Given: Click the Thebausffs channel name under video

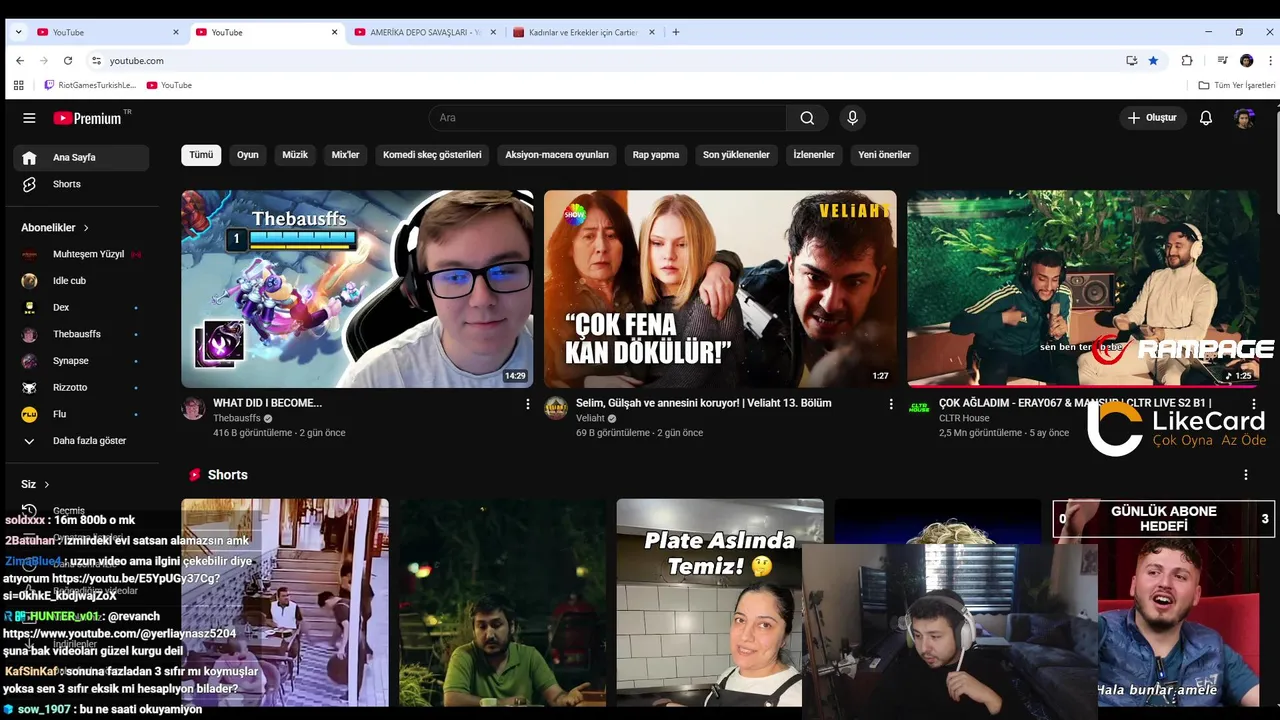Looking at the screenshot, I should coord(237,418).
